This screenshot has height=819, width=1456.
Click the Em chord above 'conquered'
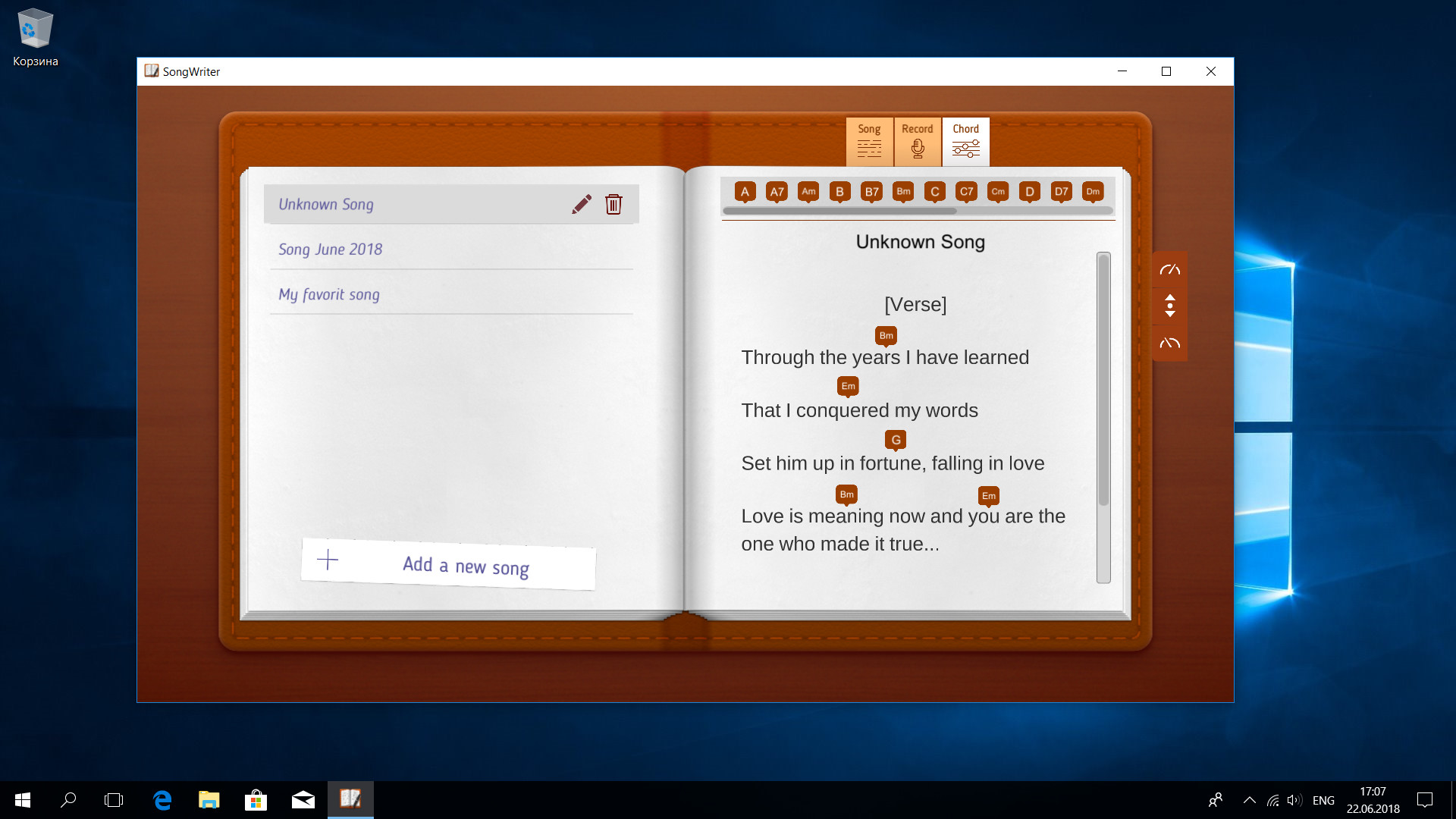tap(848, 387)
